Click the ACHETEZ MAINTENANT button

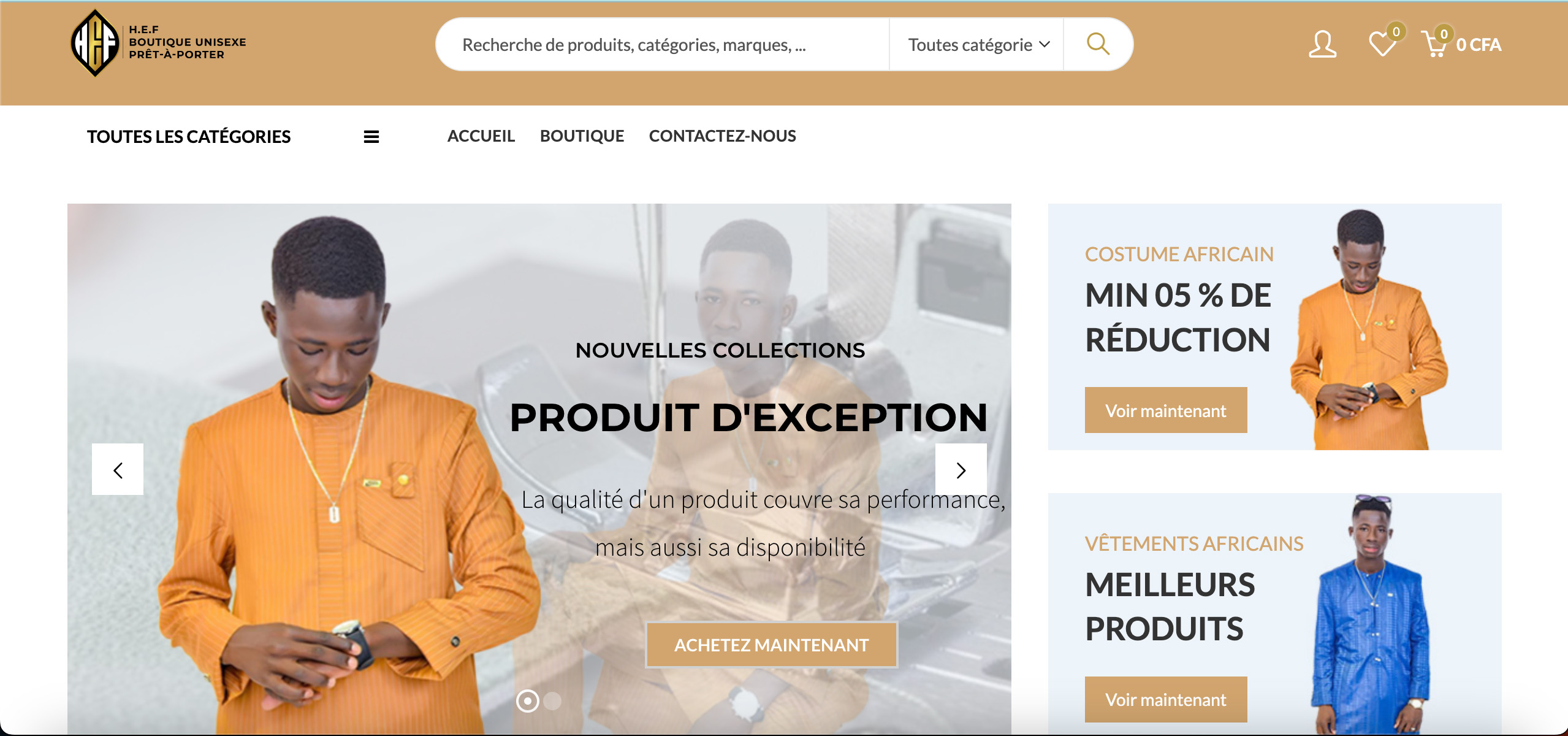click(772, 645)
